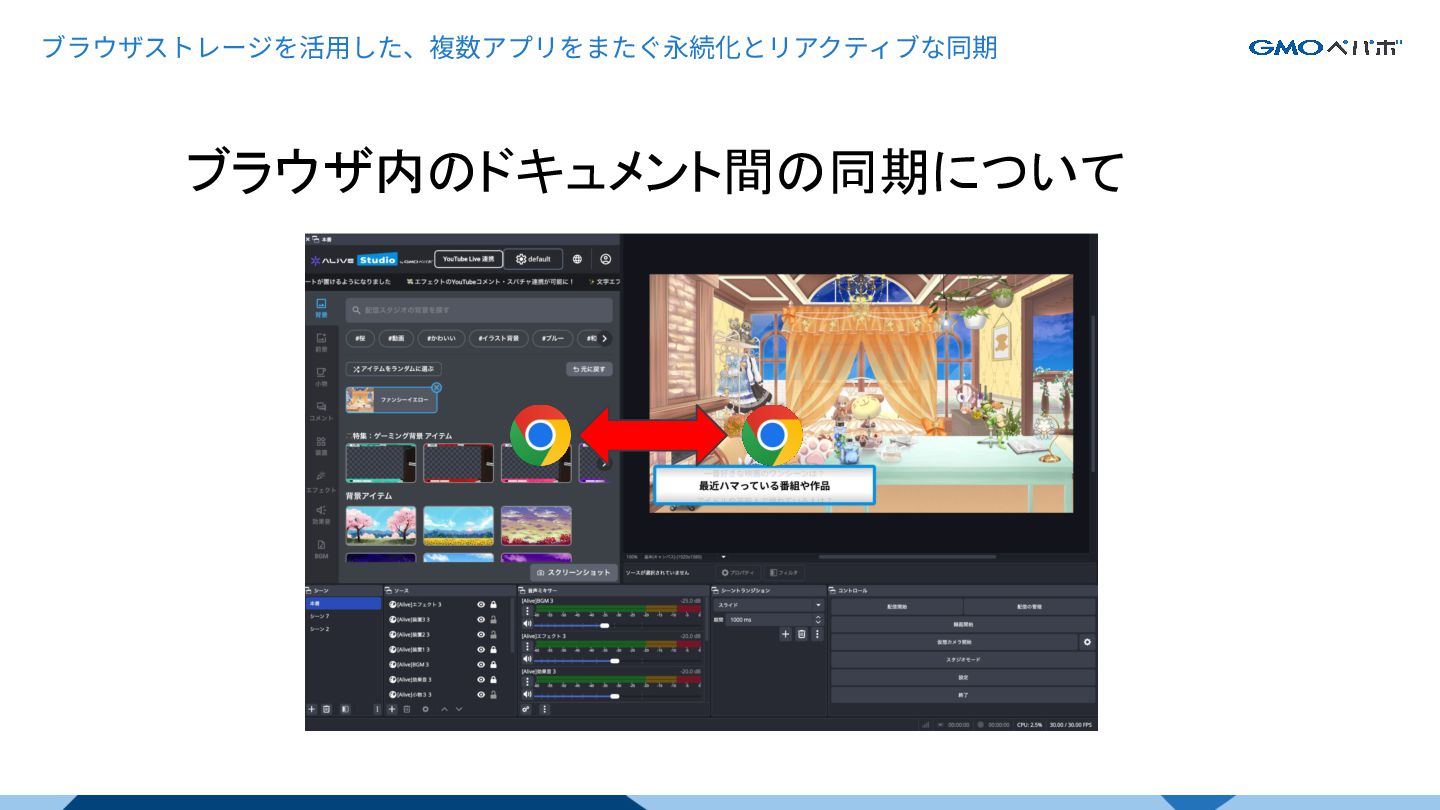Open audio mixer menu dots in mixer toolbar

544,709
